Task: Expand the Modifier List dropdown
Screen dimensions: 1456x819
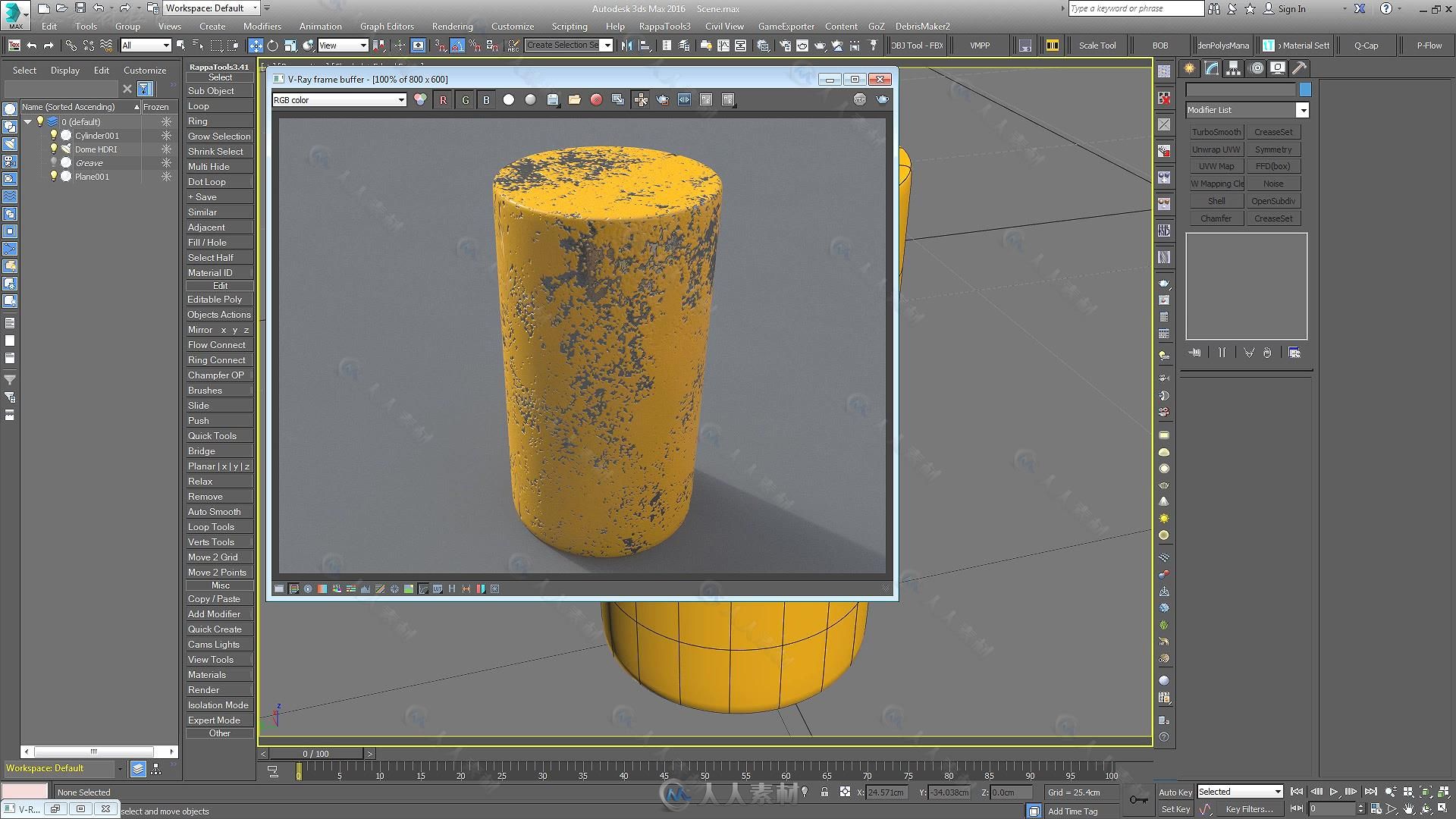Action: point(1303,110)
